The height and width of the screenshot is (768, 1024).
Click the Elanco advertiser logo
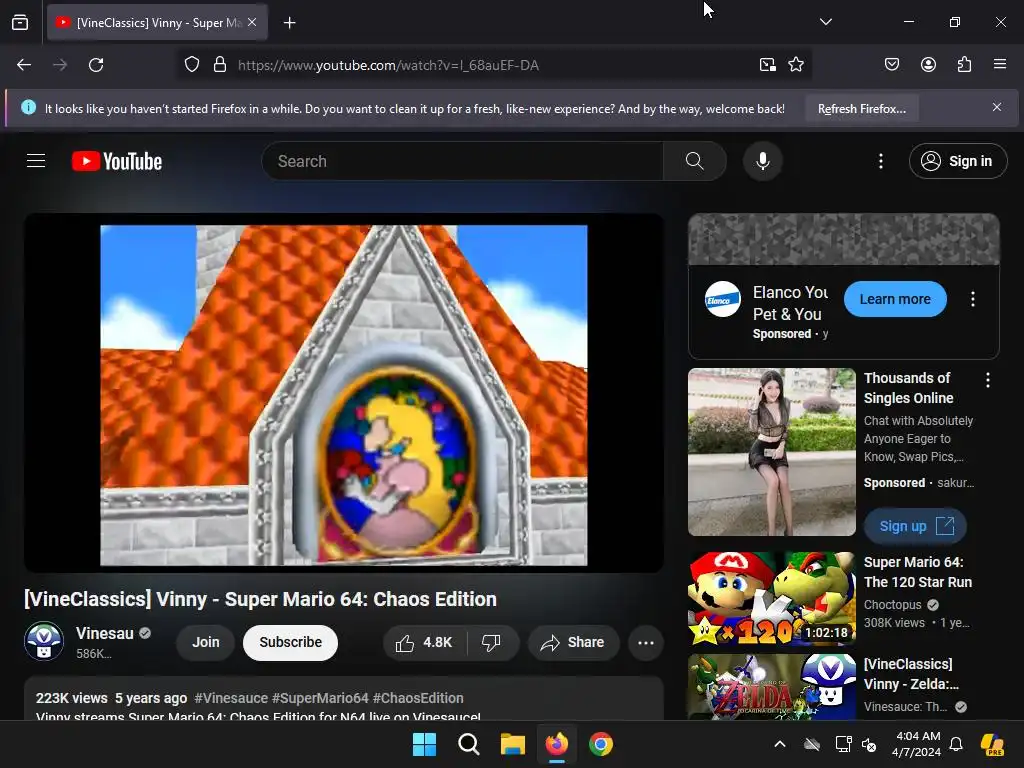[x=722, y=300]
